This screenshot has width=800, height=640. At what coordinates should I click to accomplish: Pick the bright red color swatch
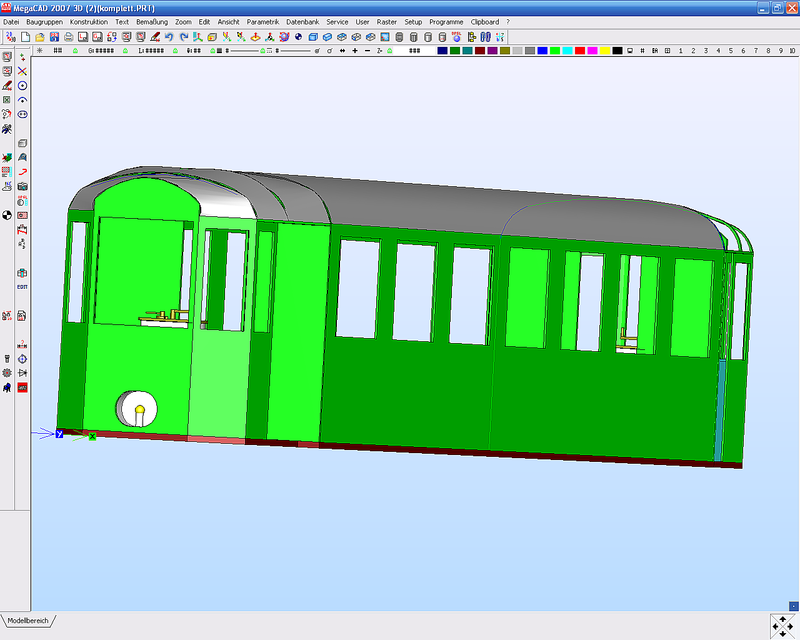click(x=580, y=51)
